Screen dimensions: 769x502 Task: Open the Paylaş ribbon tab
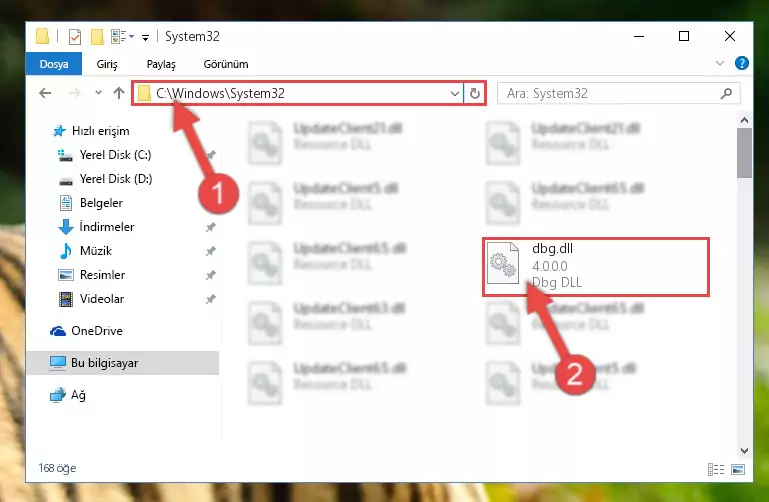[x=161, y=64]
